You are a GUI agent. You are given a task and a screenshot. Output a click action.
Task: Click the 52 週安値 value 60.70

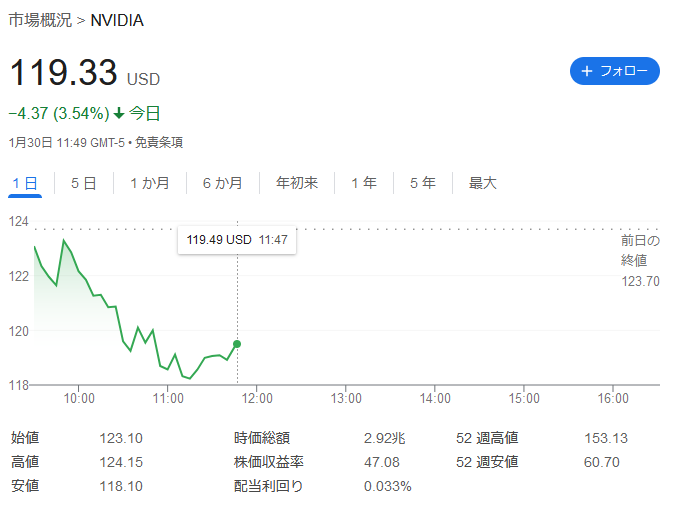pyautogui.click(x=601, y=462)
